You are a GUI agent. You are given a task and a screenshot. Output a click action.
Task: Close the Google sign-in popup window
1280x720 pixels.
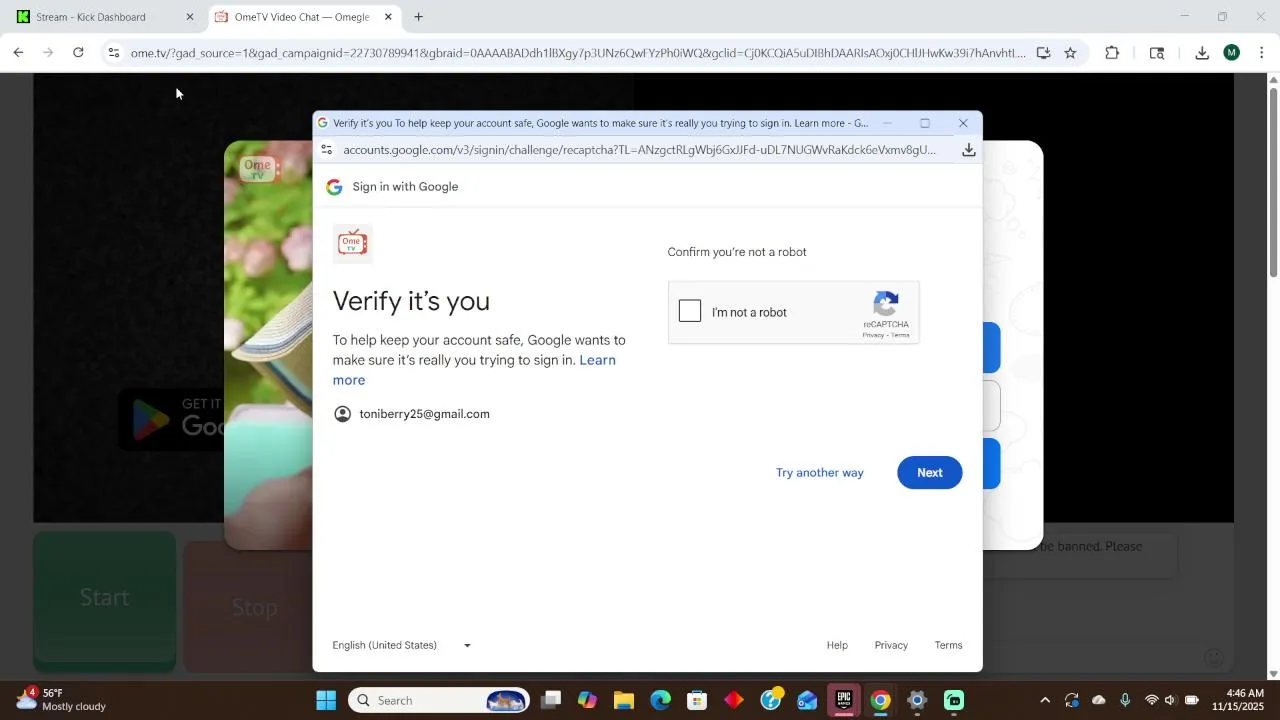[963, 123]
